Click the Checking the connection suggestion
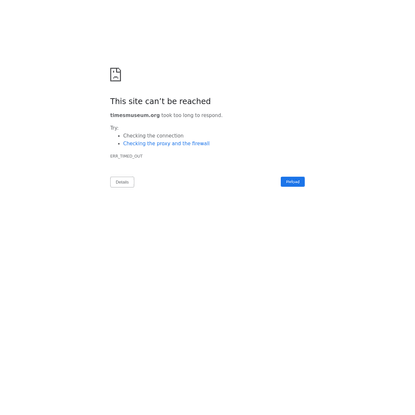 tap(153, 136)
